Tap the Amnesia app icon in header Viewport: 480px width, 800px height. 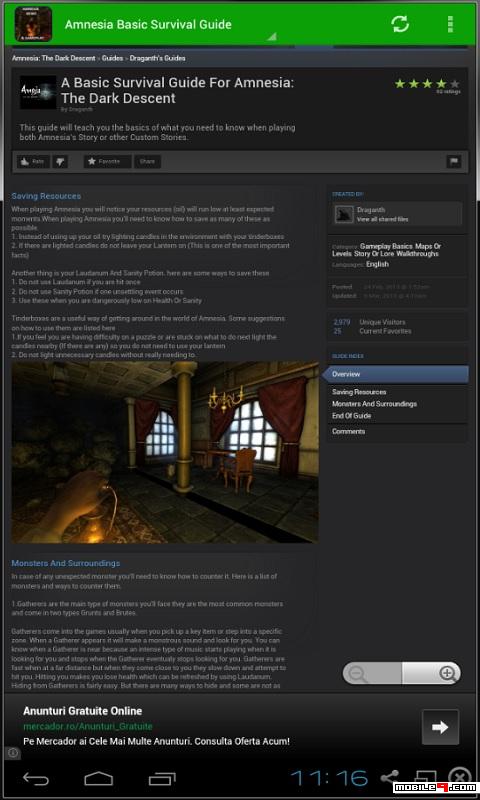pyautogui.click(x=33, y=24)
